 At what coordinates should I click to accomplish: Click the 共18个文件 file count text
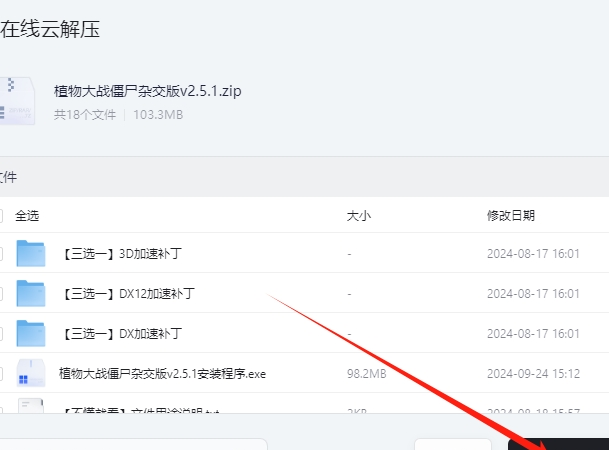pyautogui.click(x=85, y=115)
